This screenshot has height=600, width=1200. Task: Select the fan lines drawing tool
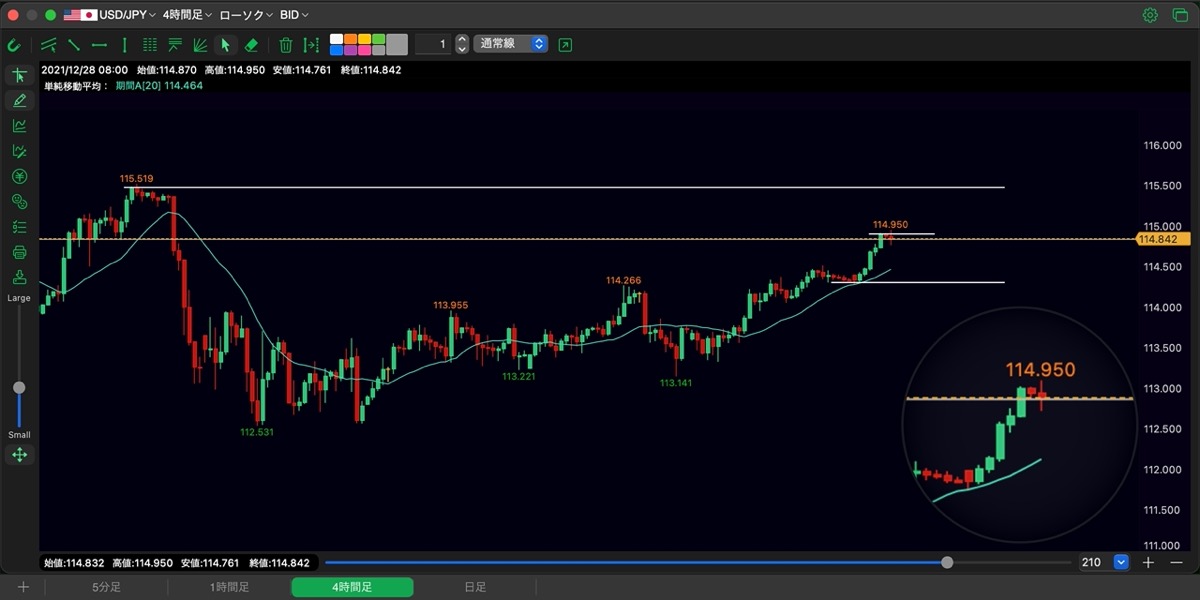click(200, 45)
